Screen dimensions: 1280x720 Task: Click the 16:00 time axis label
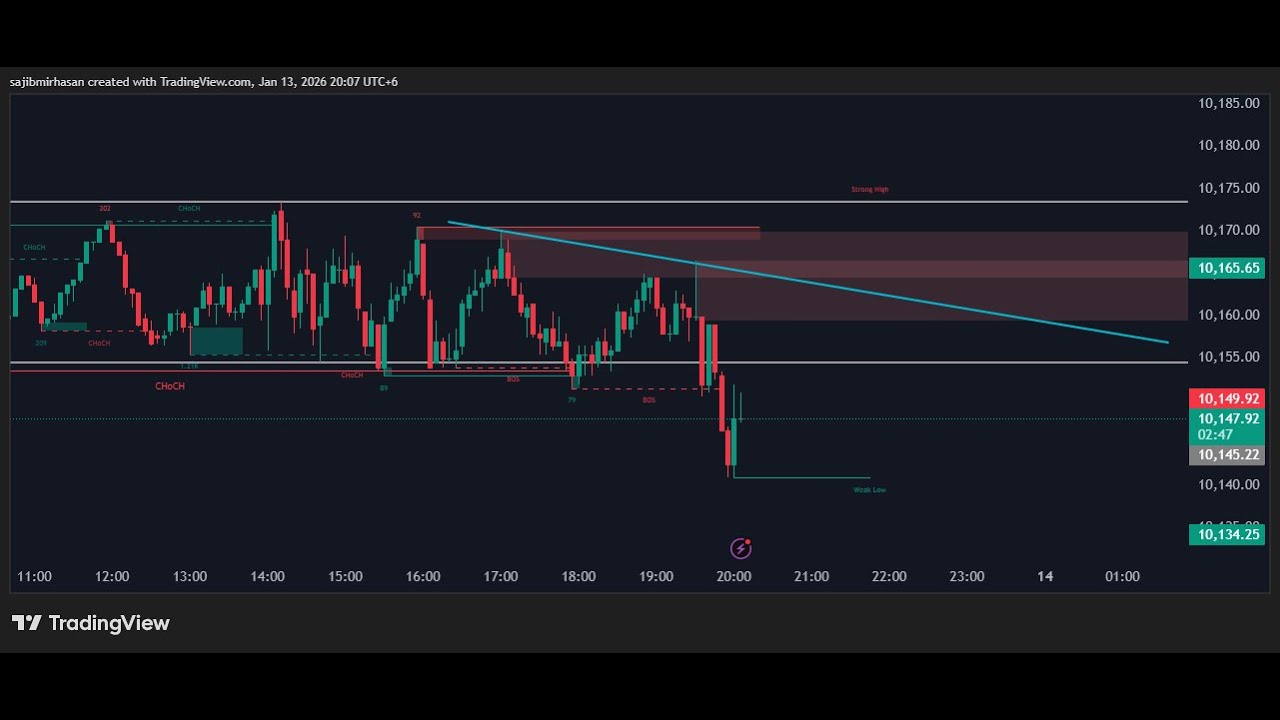coord(423,577)
